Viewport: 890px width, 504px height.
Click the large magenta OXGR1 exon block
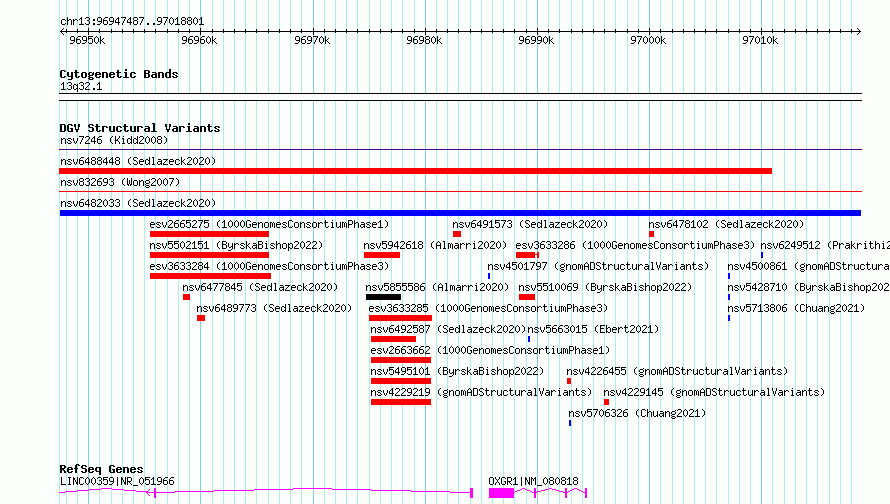501,493
